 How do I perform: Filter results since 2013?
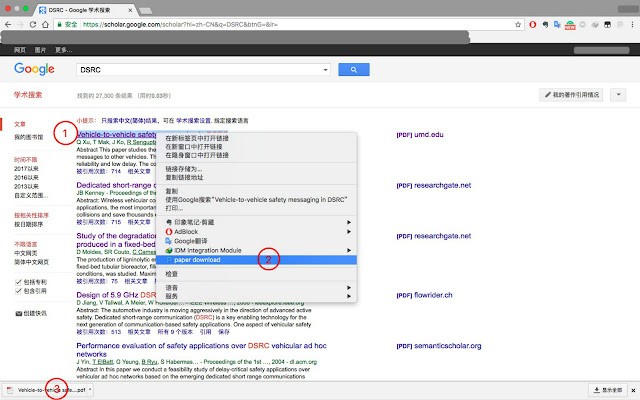tap(26, 187)
